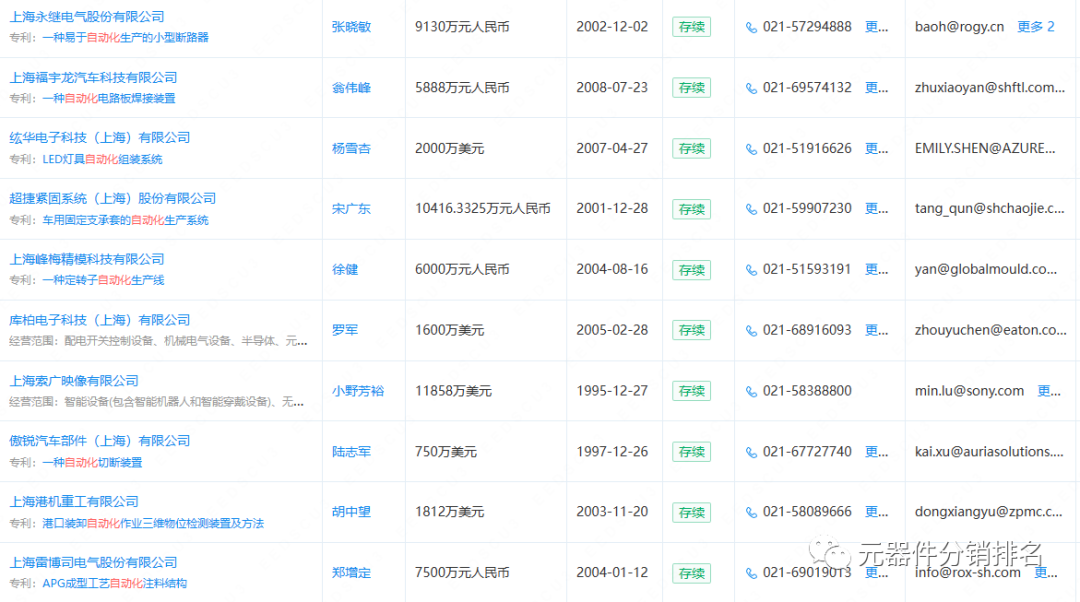
Task: Click 存续 status badge in 上海索广映像 row
Action: pos(692,391)
